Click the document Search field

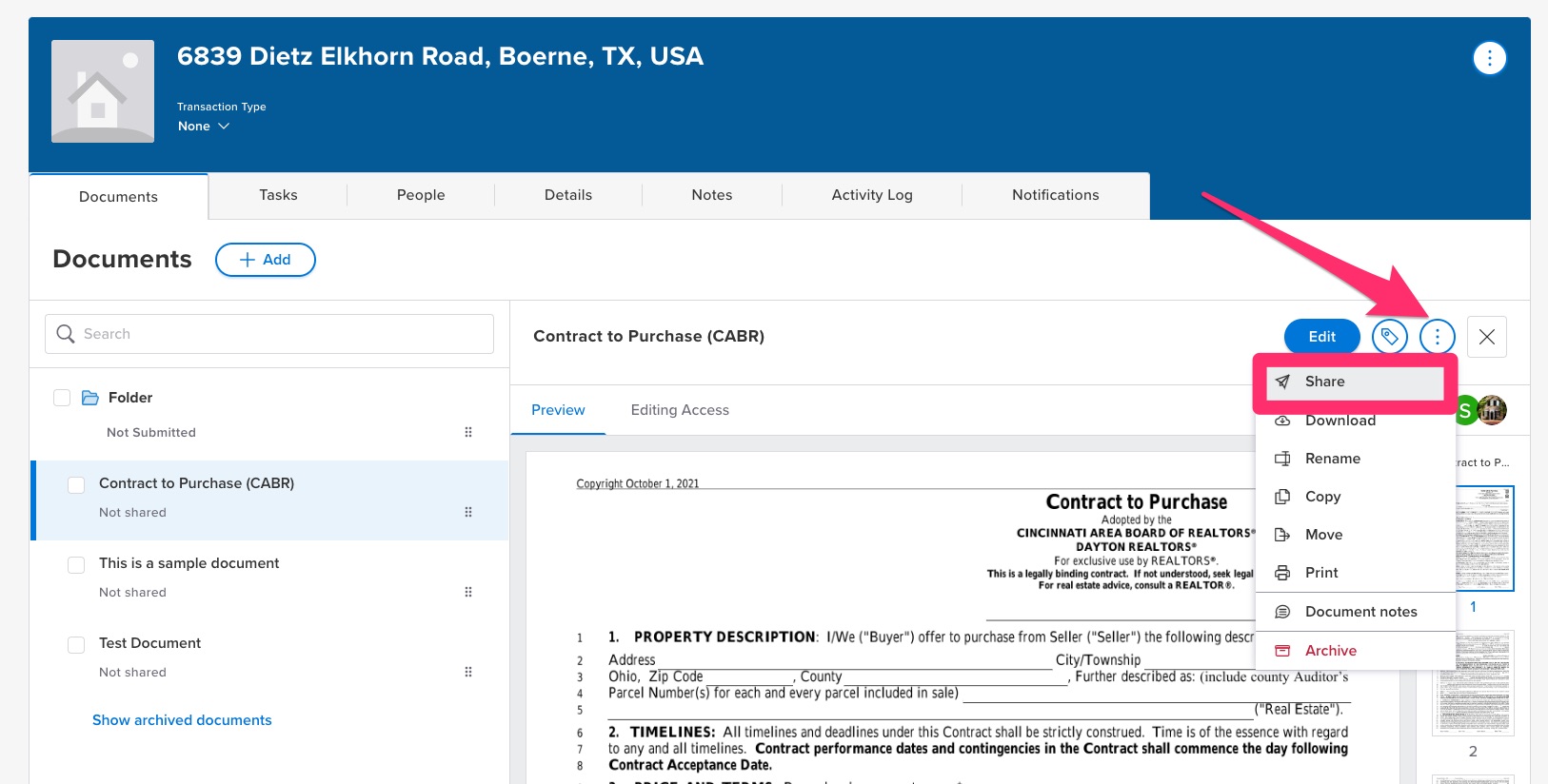click(x=269, y=334)
